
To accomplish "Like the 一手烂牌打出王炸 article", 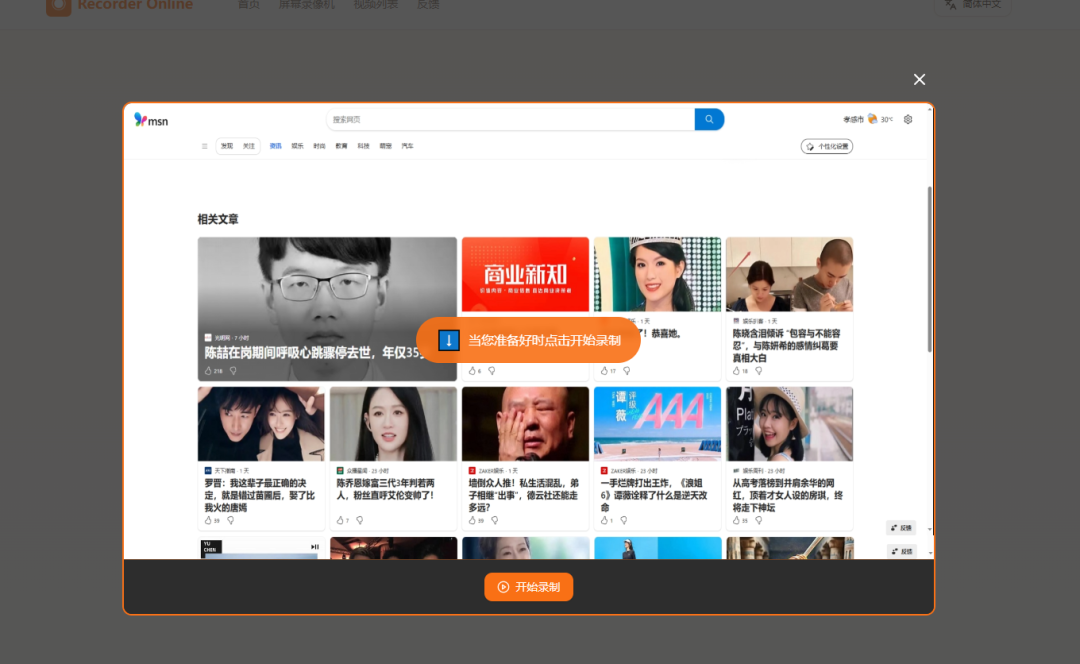I will pyautogui.click(x=605, y=521).
